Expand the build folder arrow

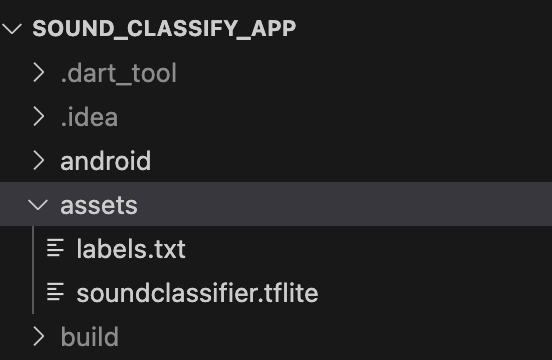pyautogui.click(x=38, y=336)
